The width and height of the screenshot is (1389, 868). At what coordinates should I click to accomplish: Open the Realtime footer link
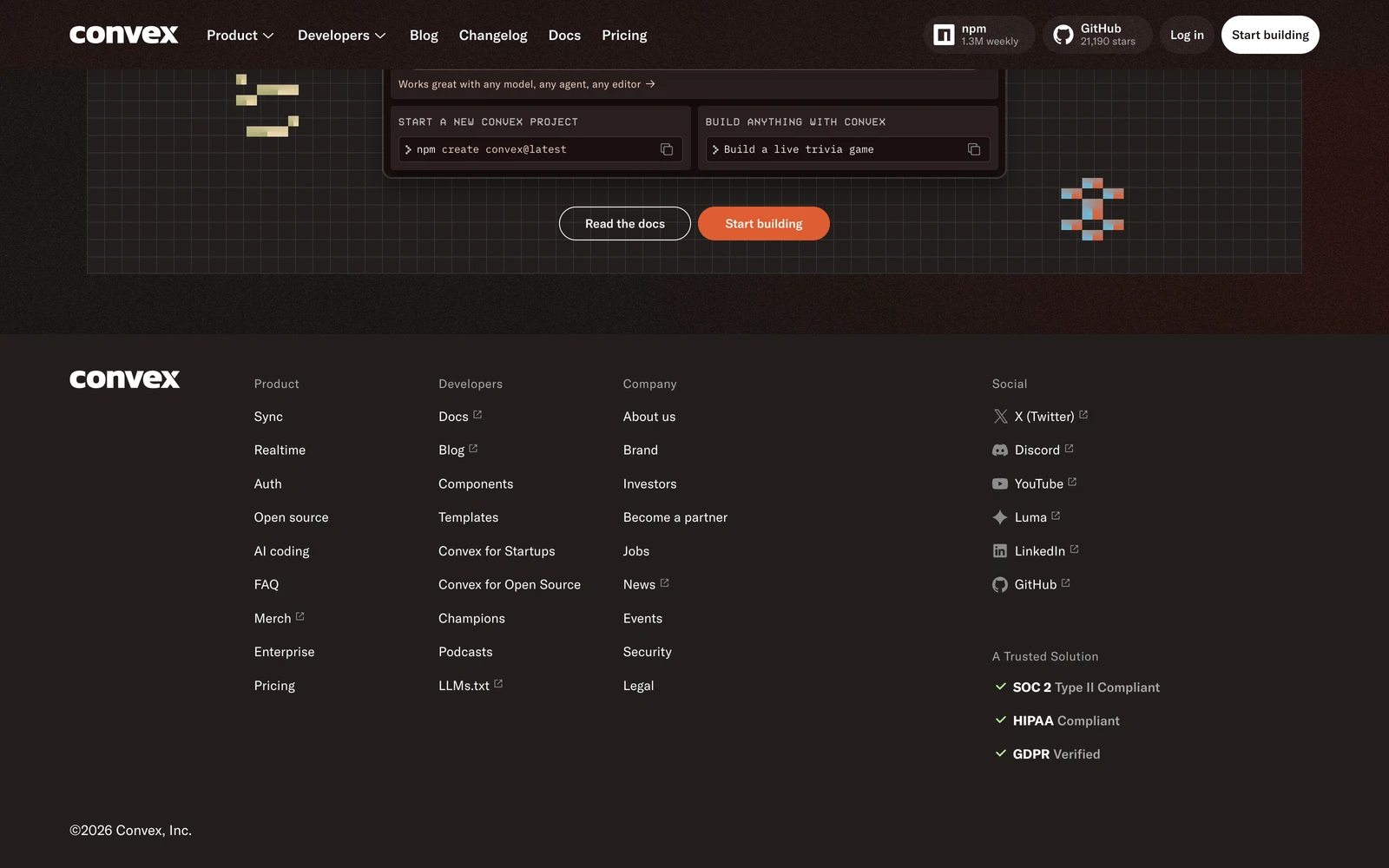pyautogui.click(x=280, y=450)
